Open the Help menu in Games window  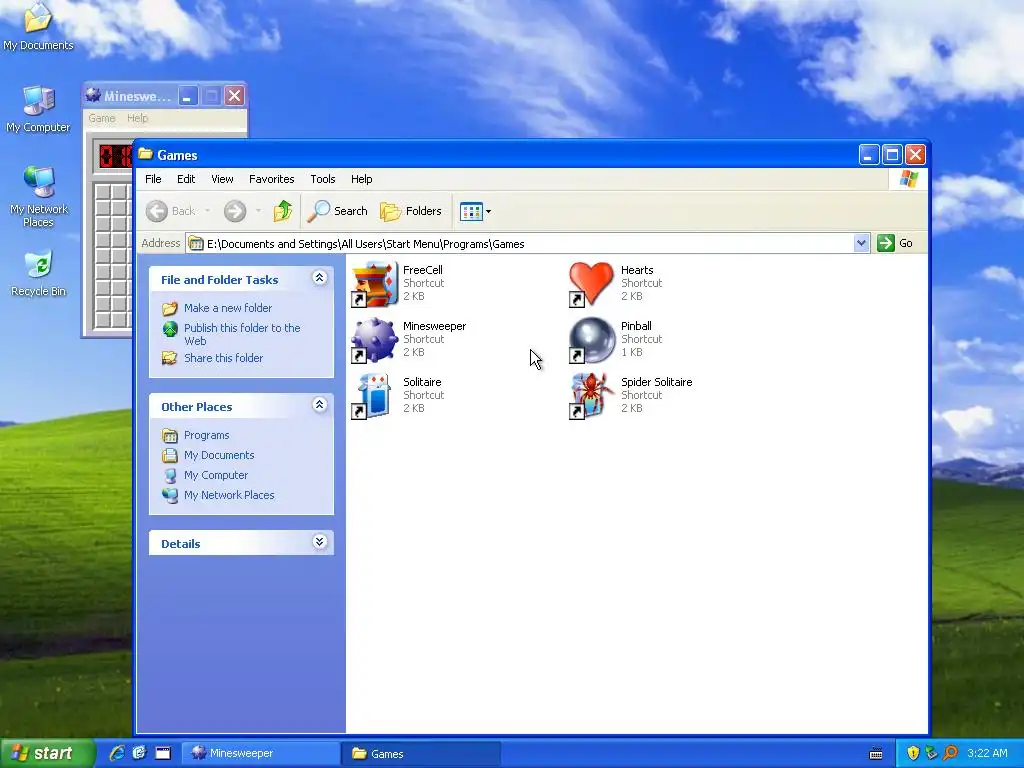[362, 179]
